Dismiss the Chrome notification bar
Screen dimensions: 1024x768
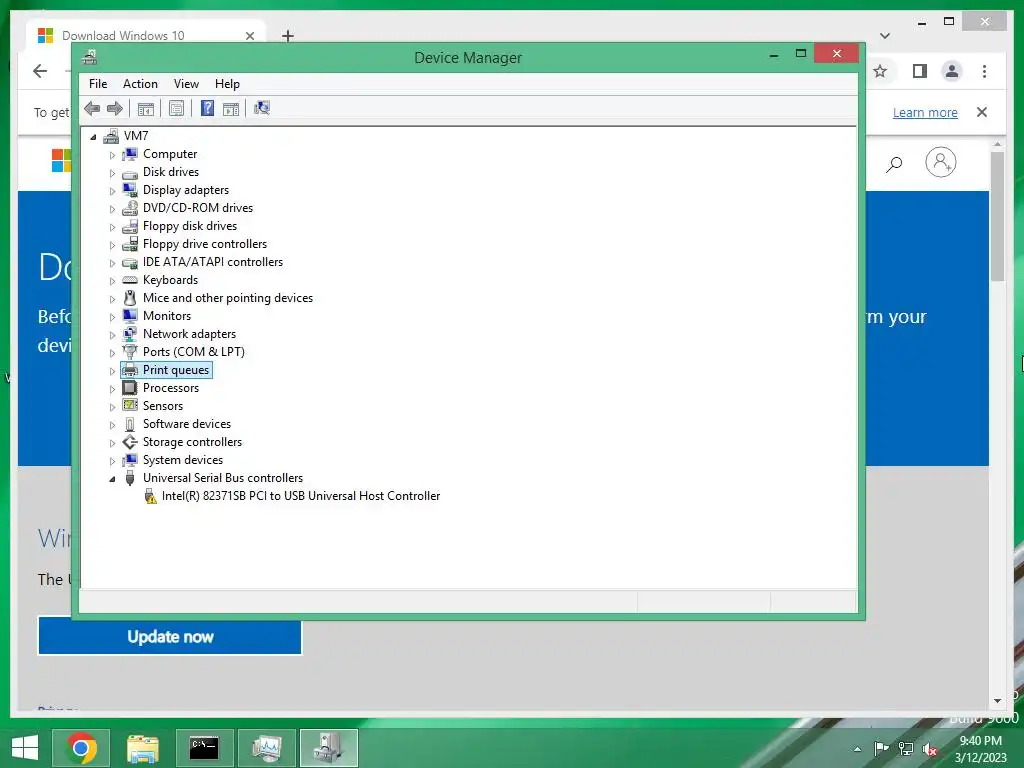click(x=982, y=112)
